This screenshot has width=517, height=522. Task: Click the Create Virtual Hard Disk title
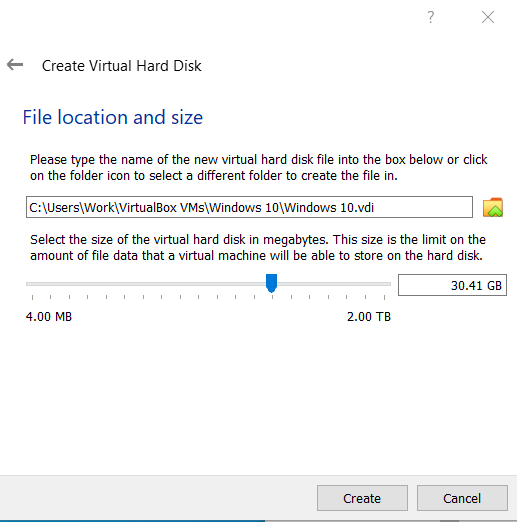[122, 66]
